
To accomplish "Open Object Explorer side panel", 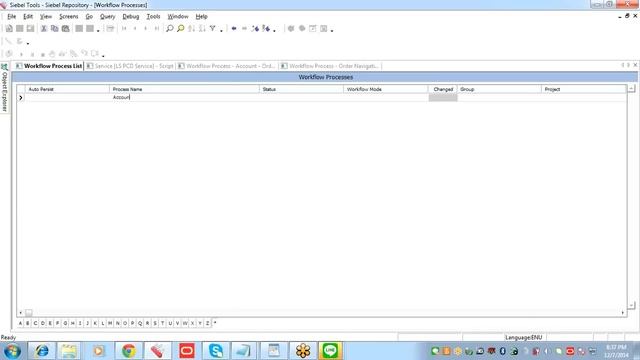I will click(4, 87).
